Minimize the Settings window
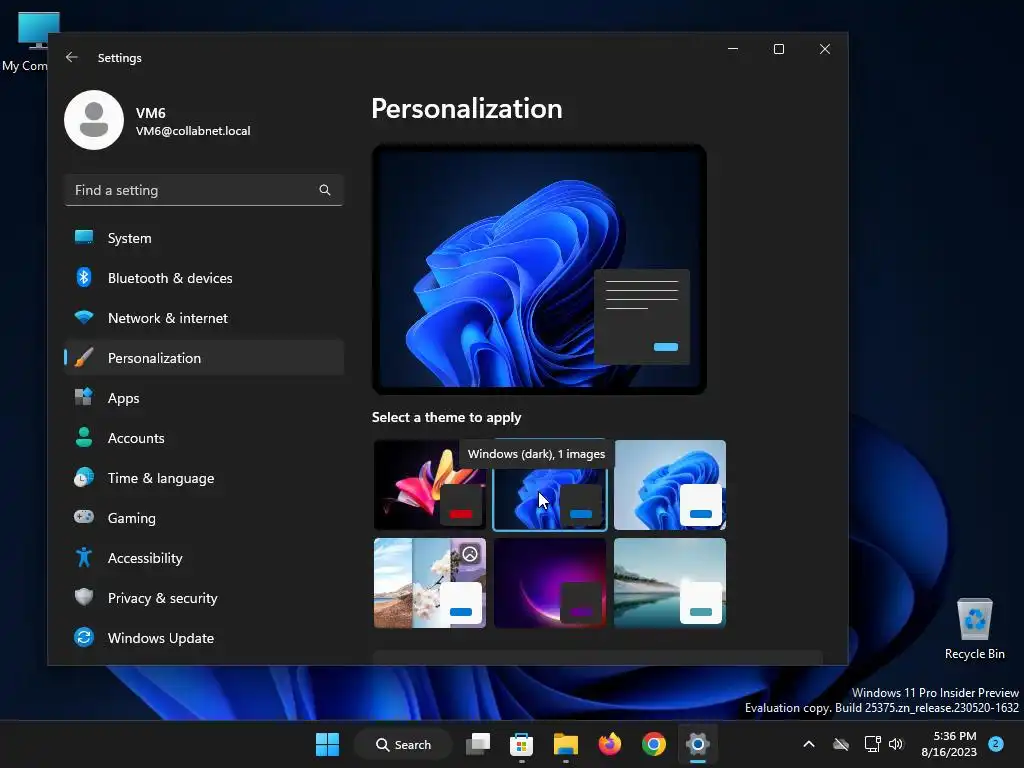This screenshot has height=768, width=1024. pyautogui.click(x=733, y=49)
